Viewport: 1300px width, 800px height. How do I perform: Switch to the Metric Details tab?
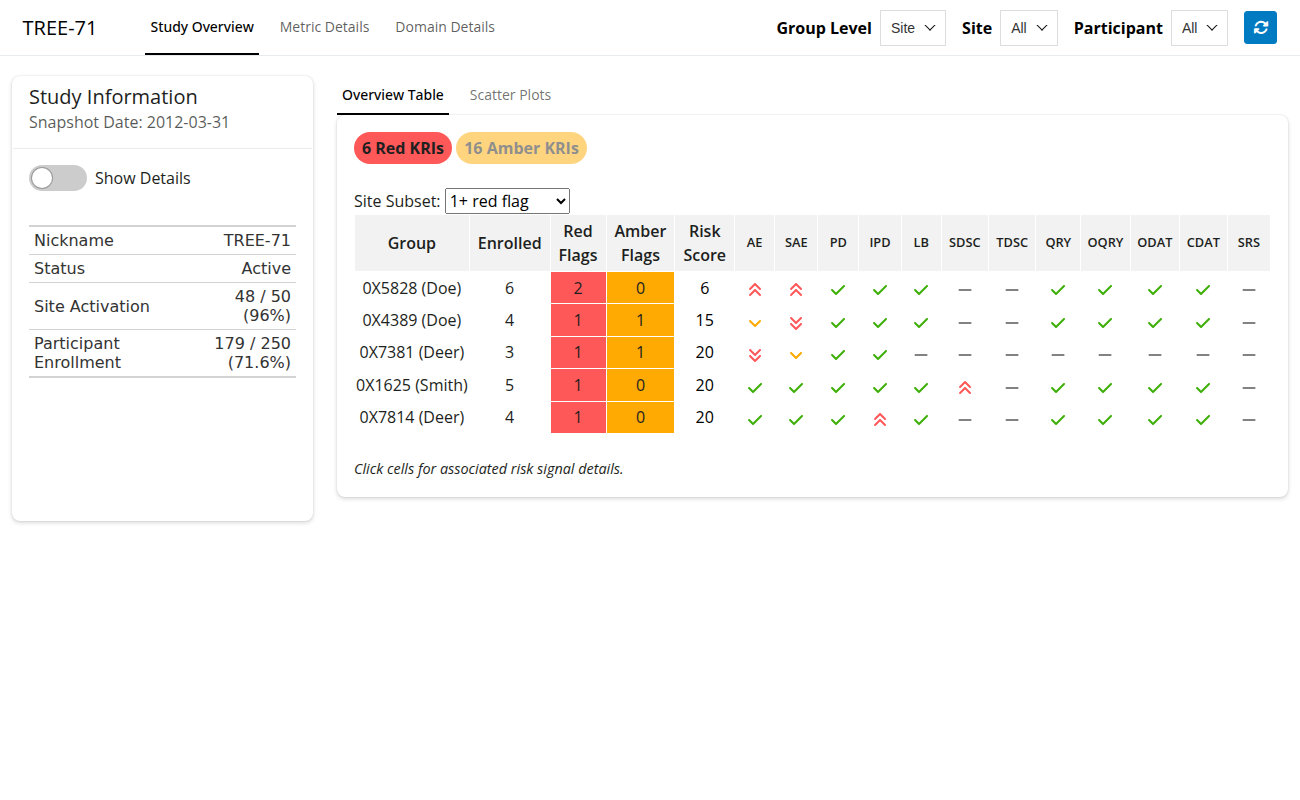tap(324, 27)
